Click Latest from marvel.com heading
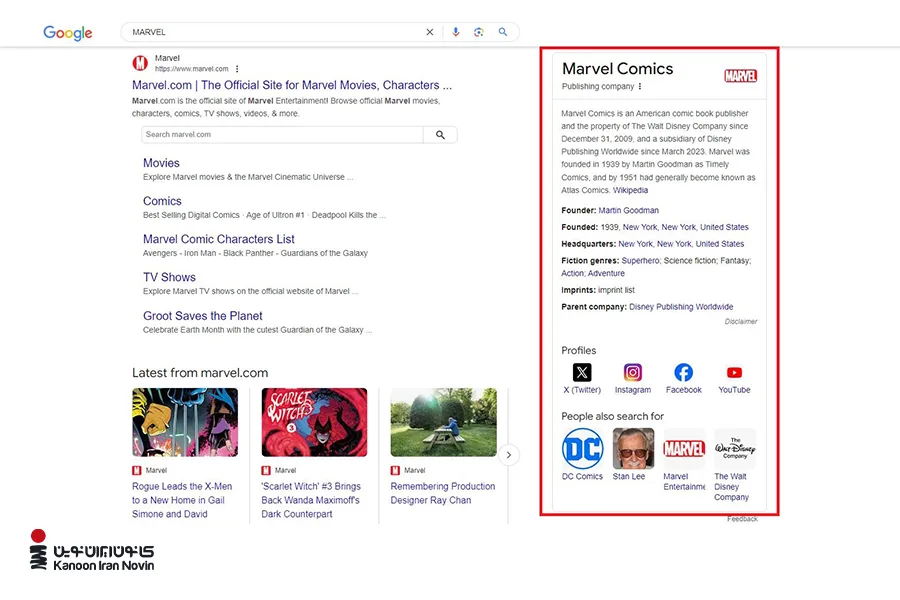Viewport: 900px width, 600px height. 200,373
